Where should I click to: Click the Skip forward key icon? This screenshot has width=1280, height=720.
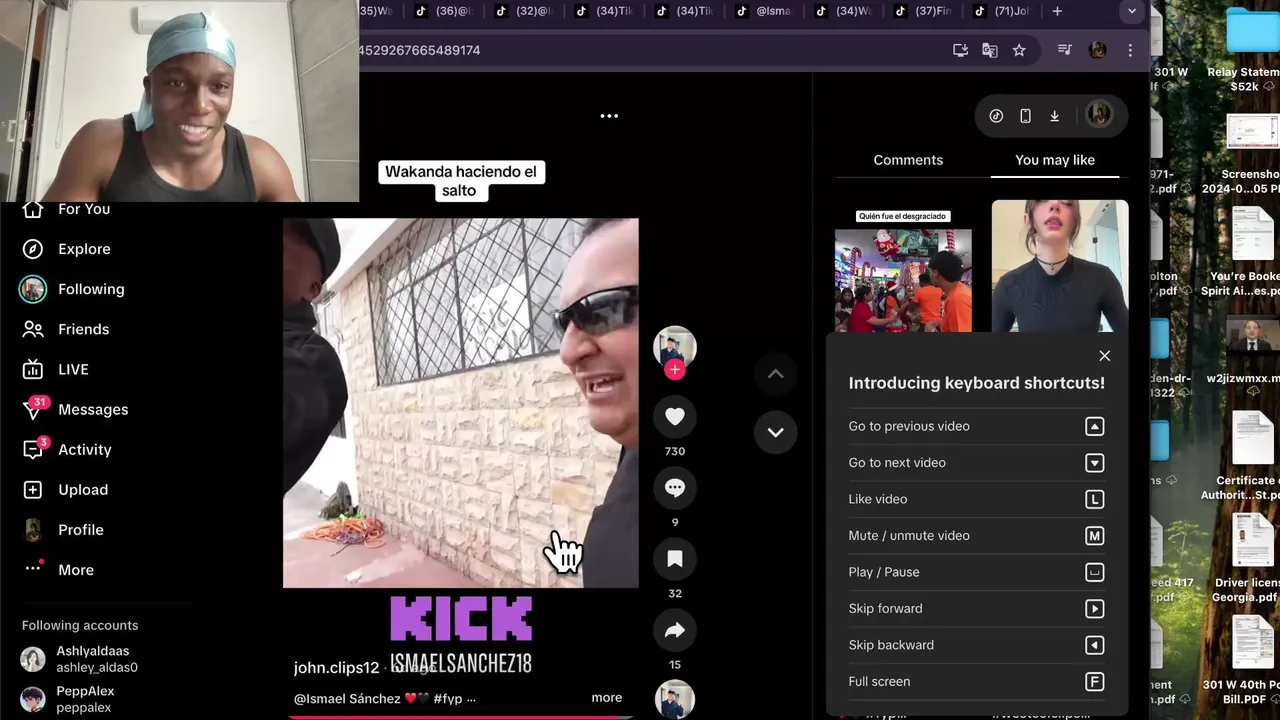1095,609
